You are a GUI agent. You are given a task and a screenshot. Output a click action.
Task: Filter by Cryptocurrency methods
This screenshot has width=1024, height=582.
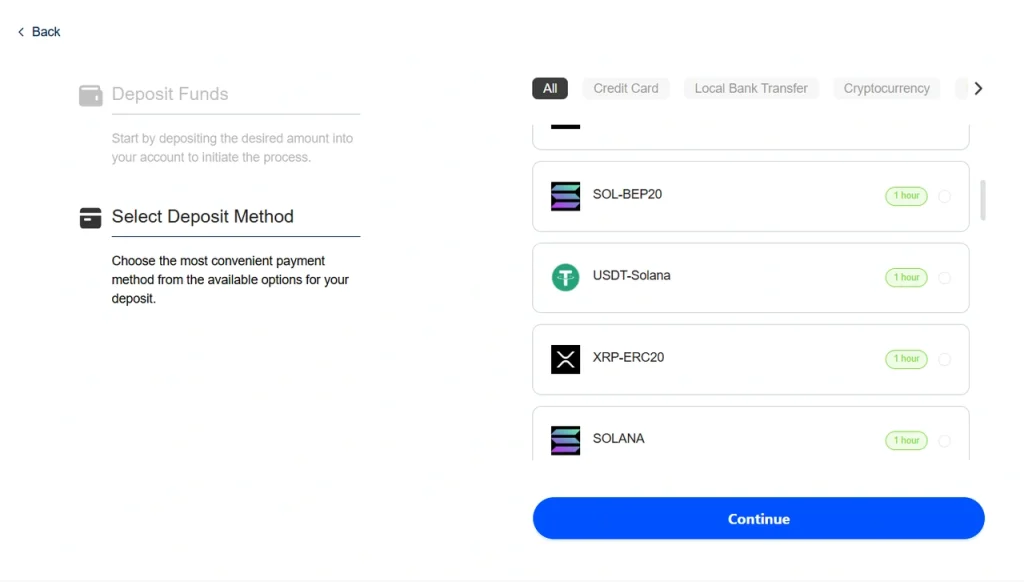[886, 88]
